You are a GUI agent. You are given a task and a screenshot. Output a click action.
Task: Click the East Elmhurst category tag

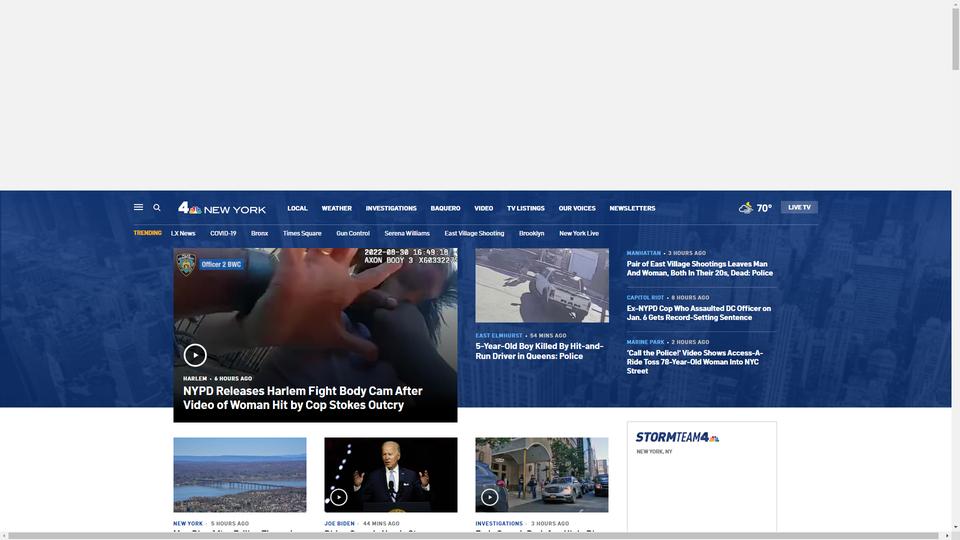(499, 336)
